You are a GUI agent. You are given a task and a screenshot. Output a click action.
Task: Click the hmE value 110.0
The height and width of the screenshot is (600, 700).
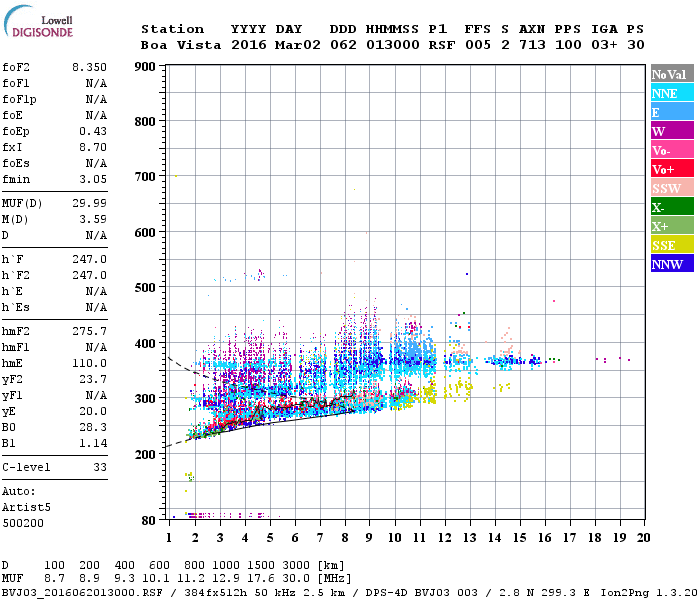pos(89,363)
